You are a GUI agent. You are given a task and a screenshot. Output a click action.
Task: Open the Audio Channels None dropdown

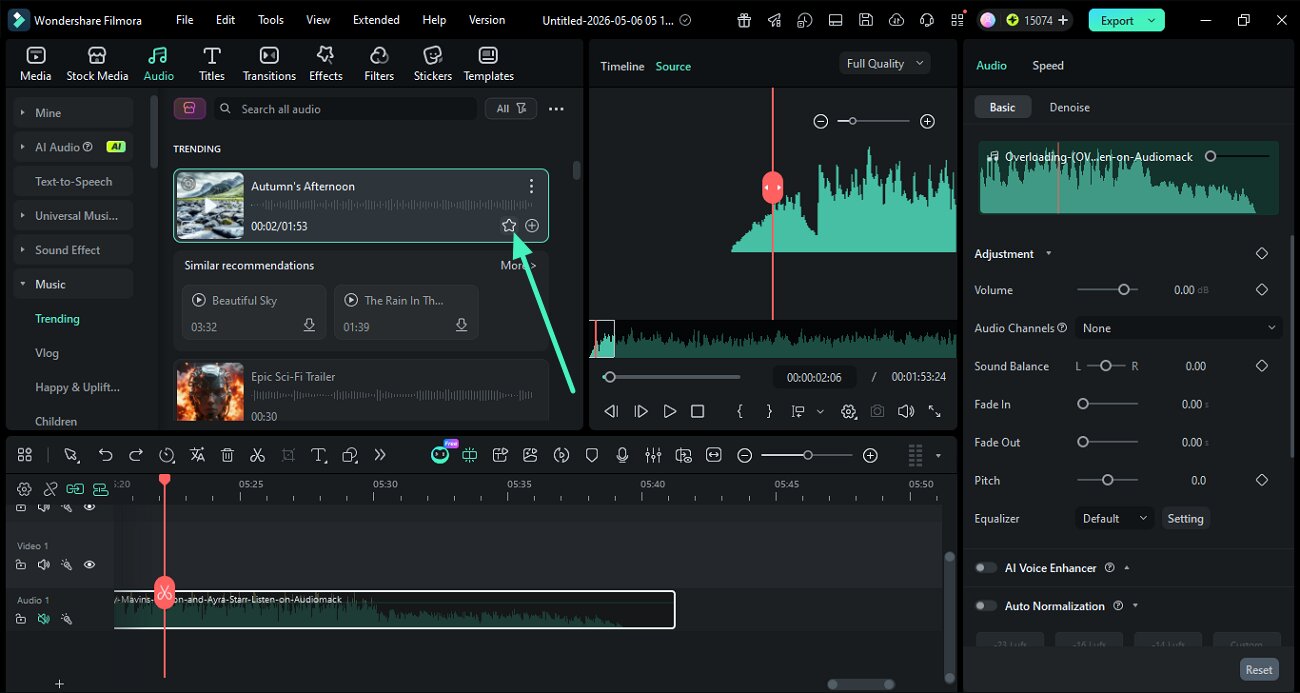pos(1179,328)
